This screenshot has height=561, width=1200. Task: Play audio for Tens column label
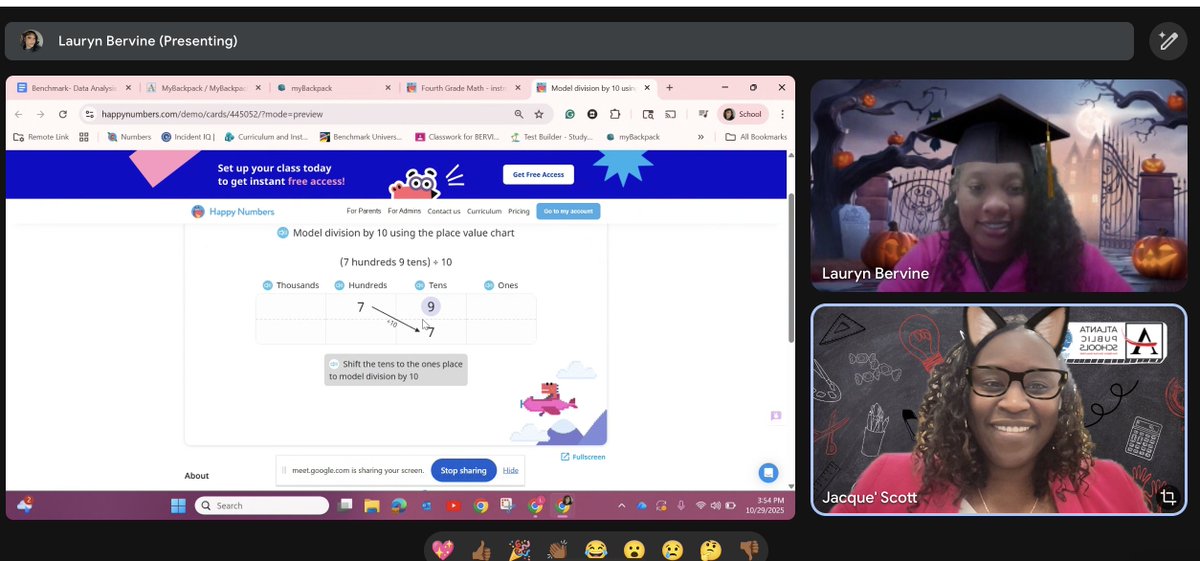coord(418,285)
